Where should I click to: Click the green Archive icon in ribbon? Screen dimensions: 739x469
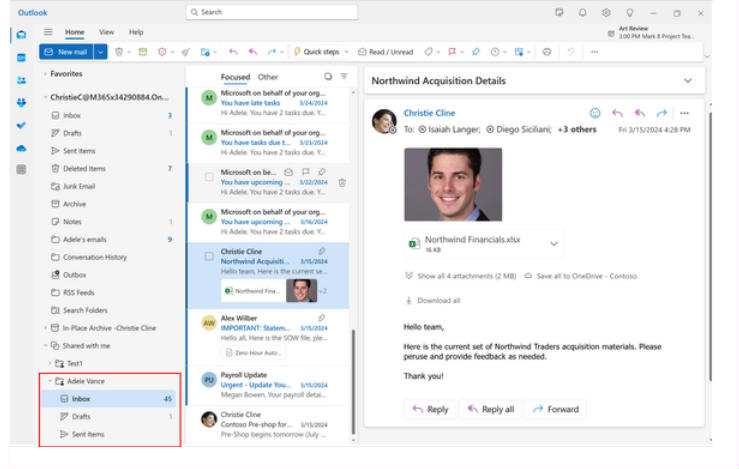coord(143,52)
